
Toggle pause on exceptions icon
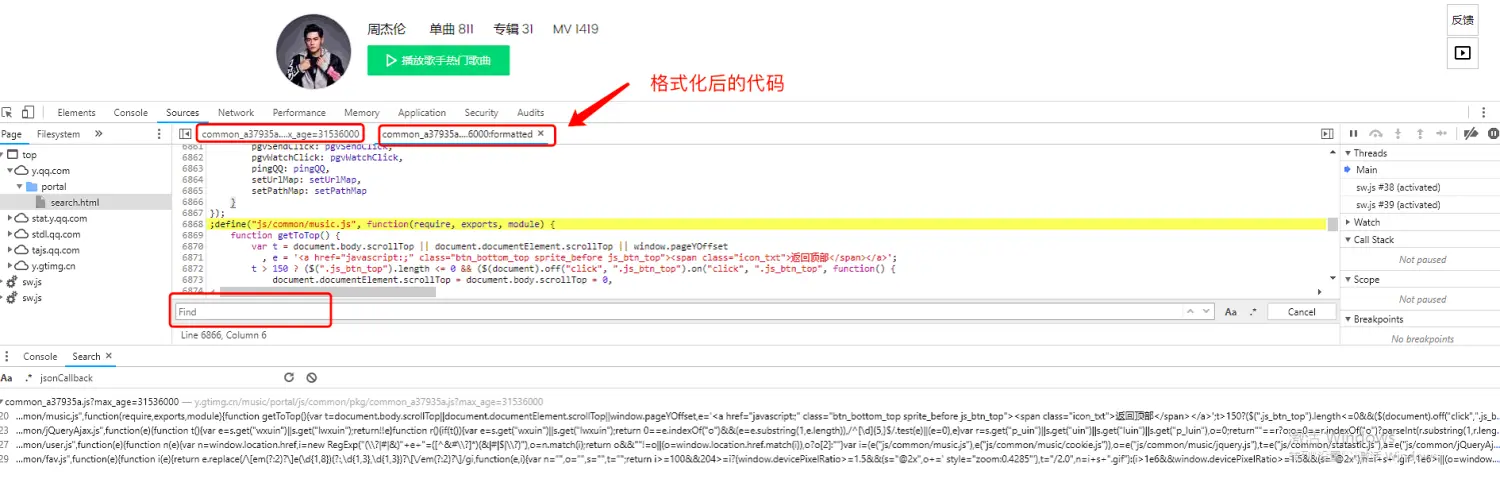pyautogui.click(x=1494, y=133)
